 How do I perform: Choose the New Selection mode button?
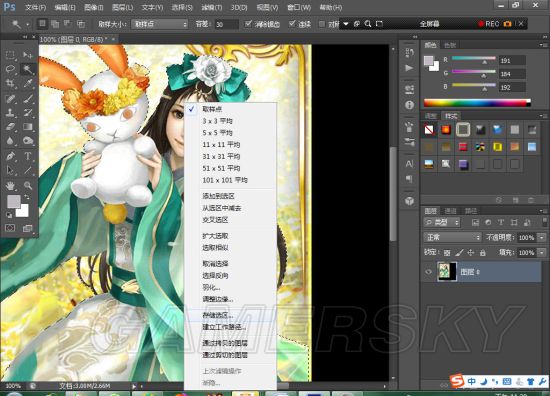click(42, 24)
